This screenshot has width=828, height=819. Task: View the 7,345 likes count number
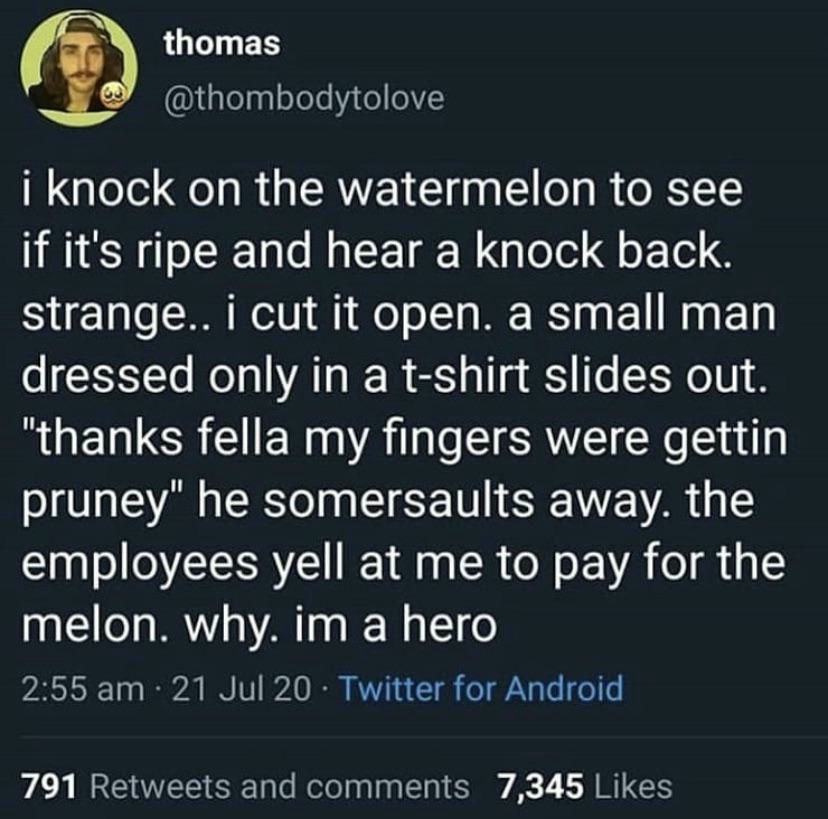(x=540, y=786)
